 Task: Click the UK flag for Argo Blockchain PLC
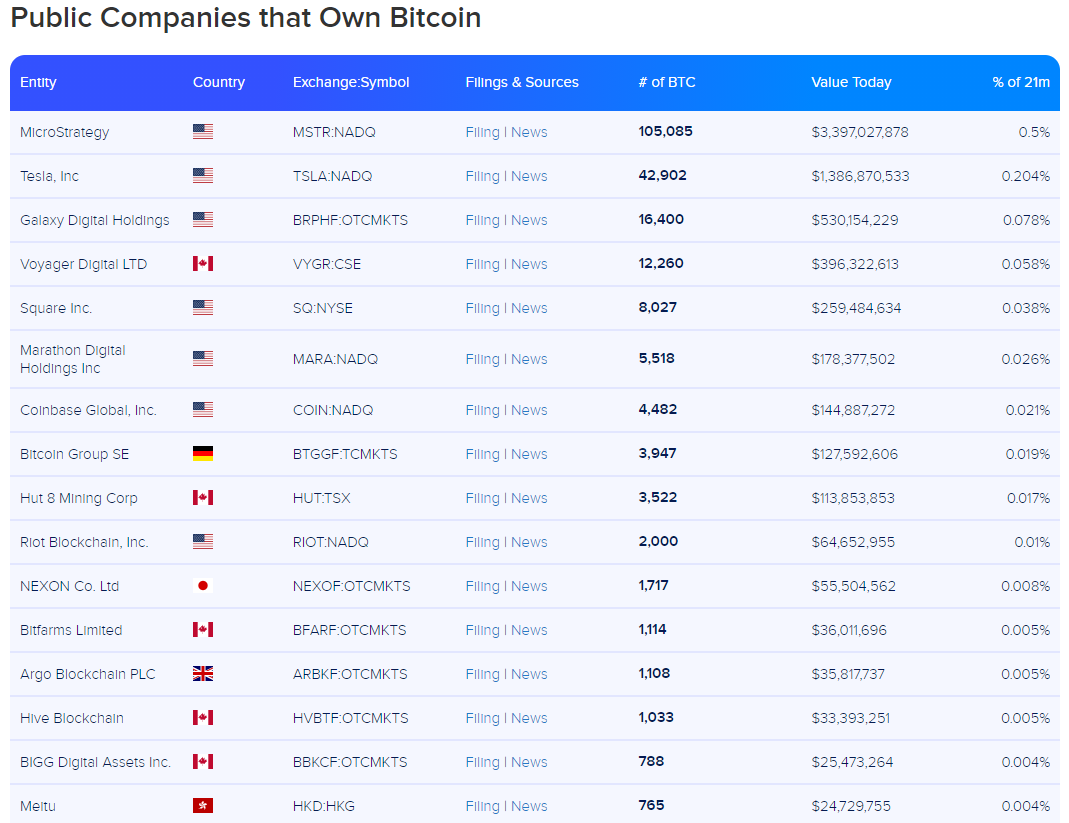click(x=203, y=674)
